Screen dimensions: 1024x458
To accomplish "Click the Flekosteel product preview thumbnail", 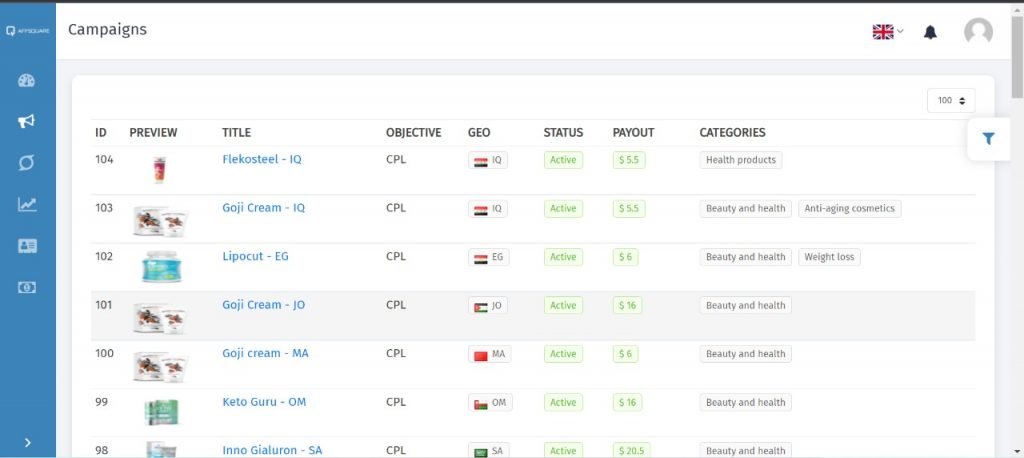I will (158, 169).
